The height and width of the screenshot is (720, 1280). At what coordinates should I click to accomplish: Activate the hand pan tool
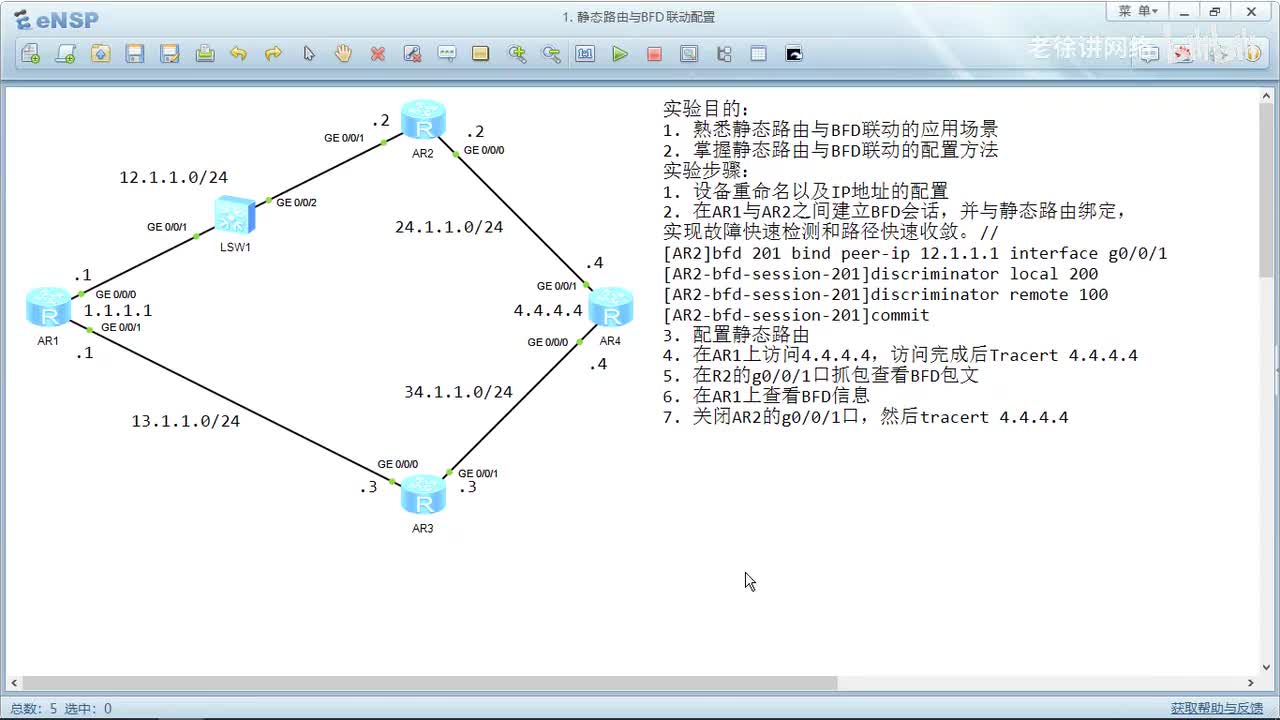[x=343, y=54]
